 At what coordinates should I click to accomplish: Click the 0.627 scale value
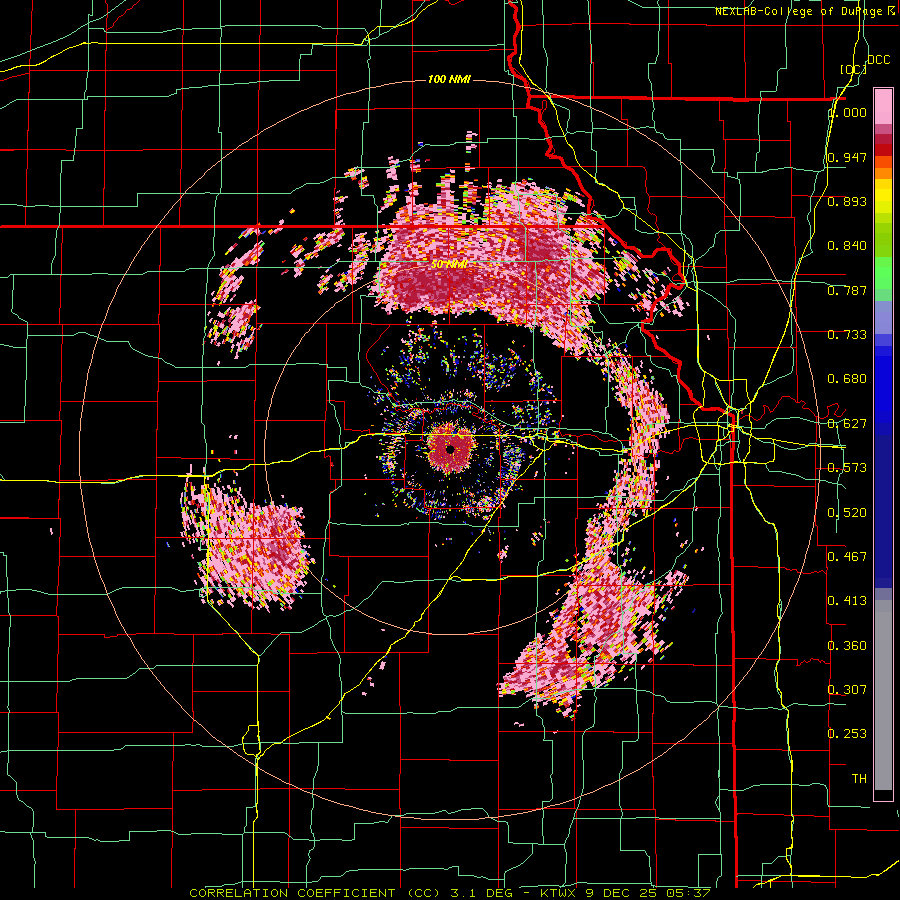point(847,424)
